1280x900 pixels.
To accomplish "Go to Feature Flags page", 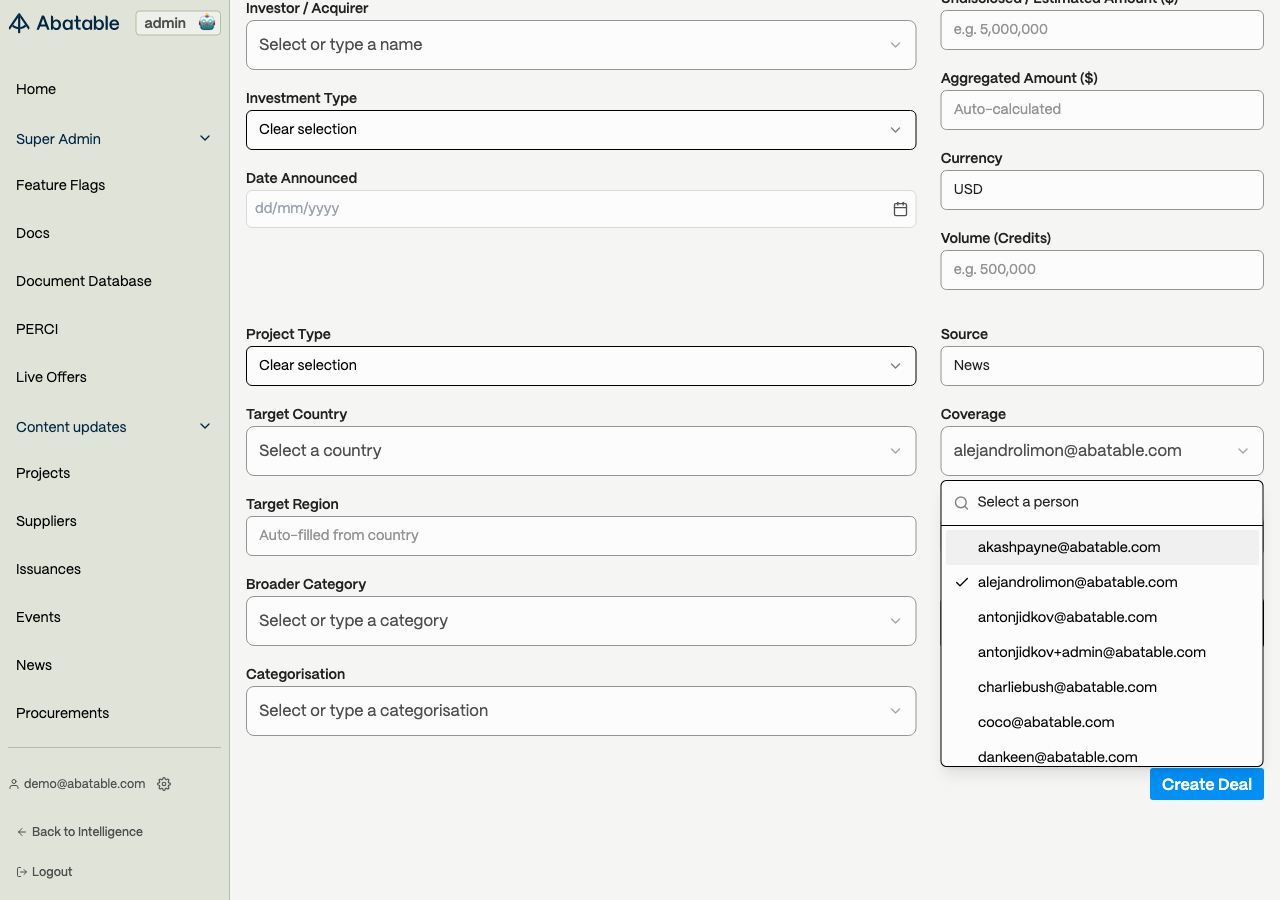I will (61, 185).
